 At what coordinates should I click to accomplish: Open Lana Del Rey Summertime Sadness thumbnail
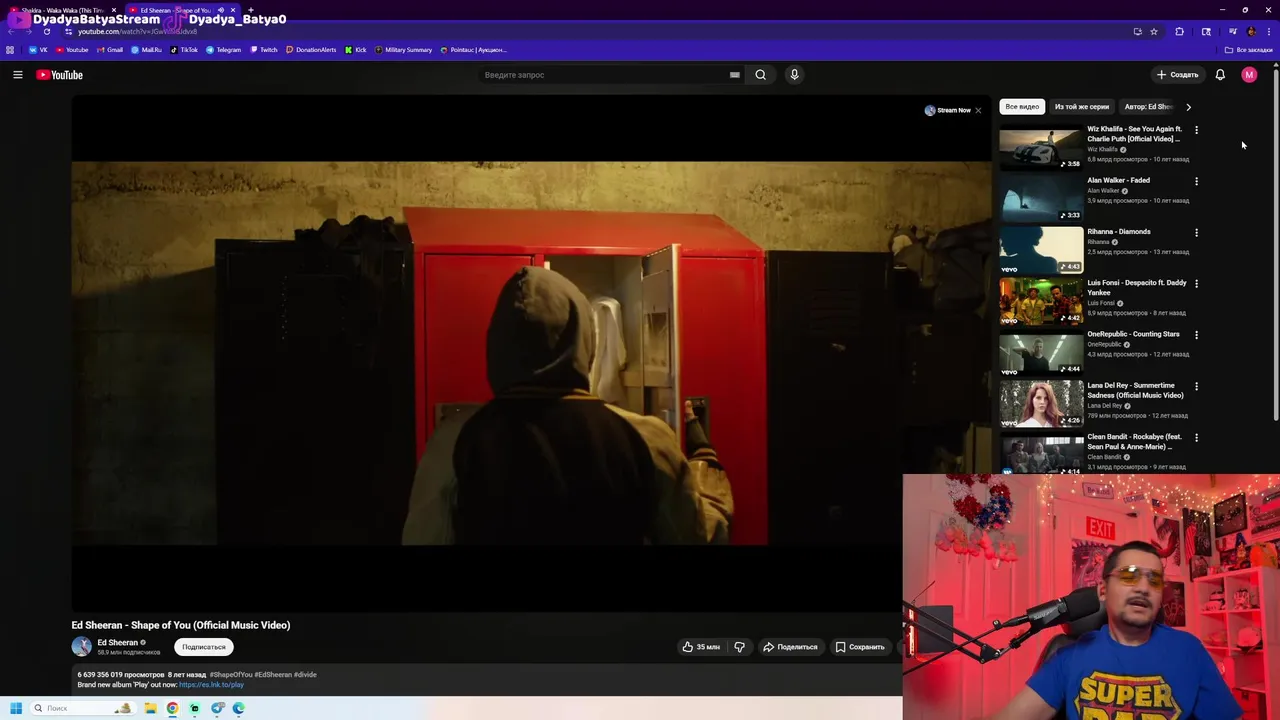point(1041,403)
